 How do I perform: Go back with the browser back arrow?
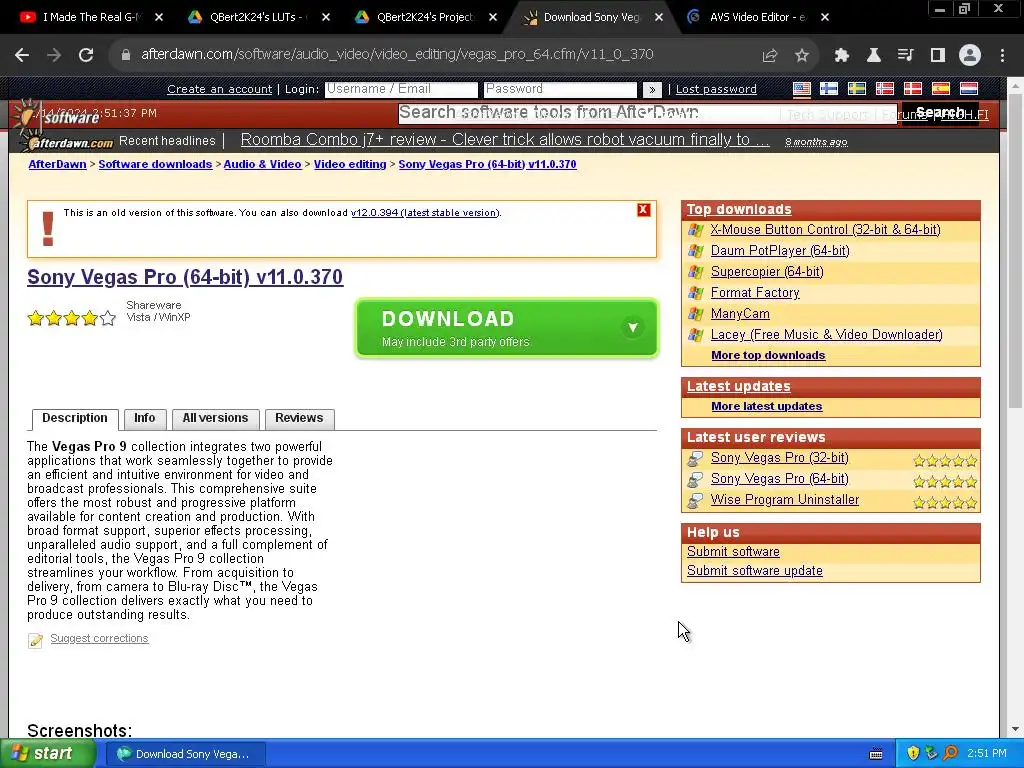(22, 55)
